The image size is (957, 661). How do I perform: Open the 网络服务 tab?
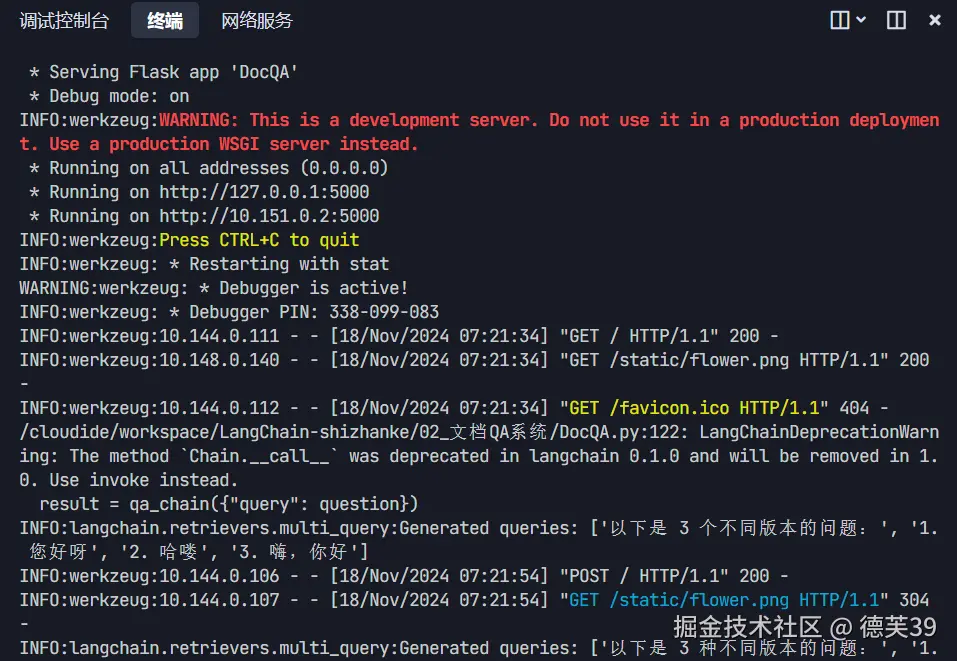(x=257, y=21)
